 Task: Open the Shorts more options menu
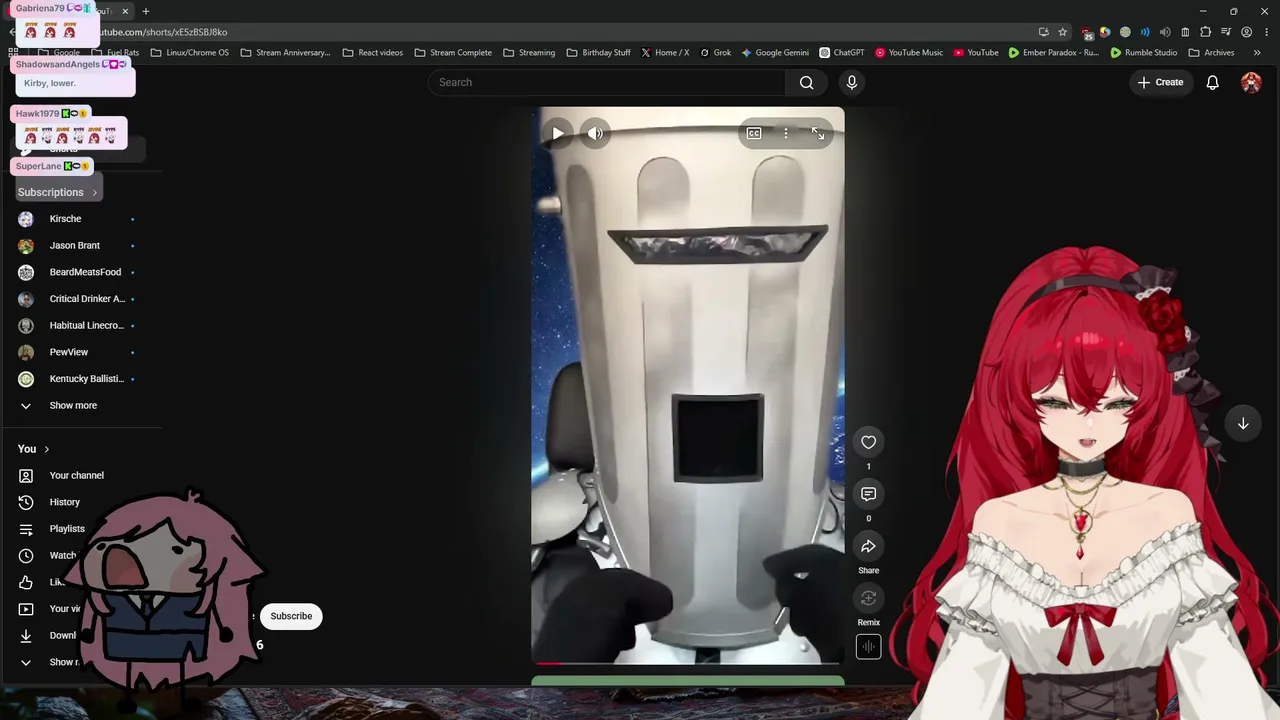(x=786, y=133)
